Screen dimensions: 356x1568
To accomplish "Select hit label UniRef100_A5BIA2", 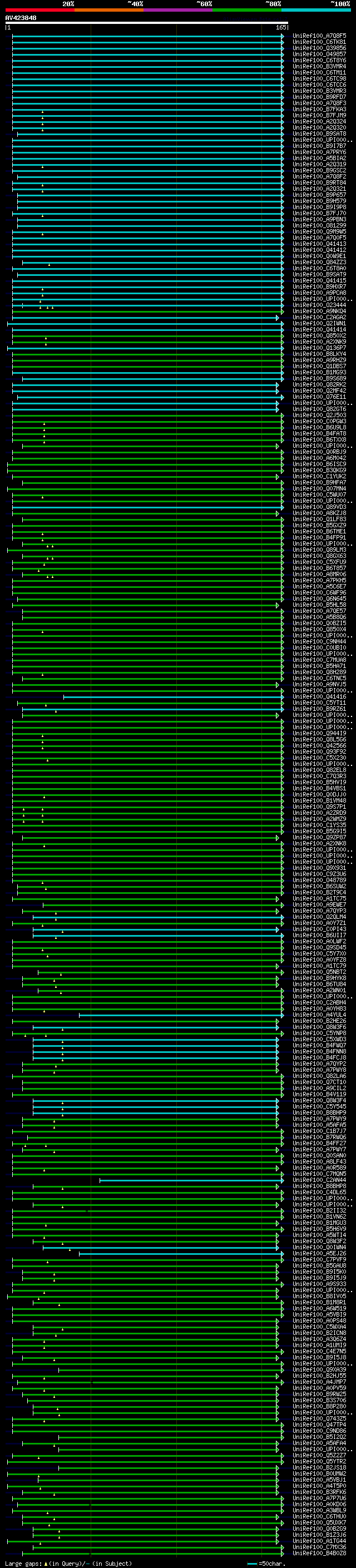I will coord(319,159).
